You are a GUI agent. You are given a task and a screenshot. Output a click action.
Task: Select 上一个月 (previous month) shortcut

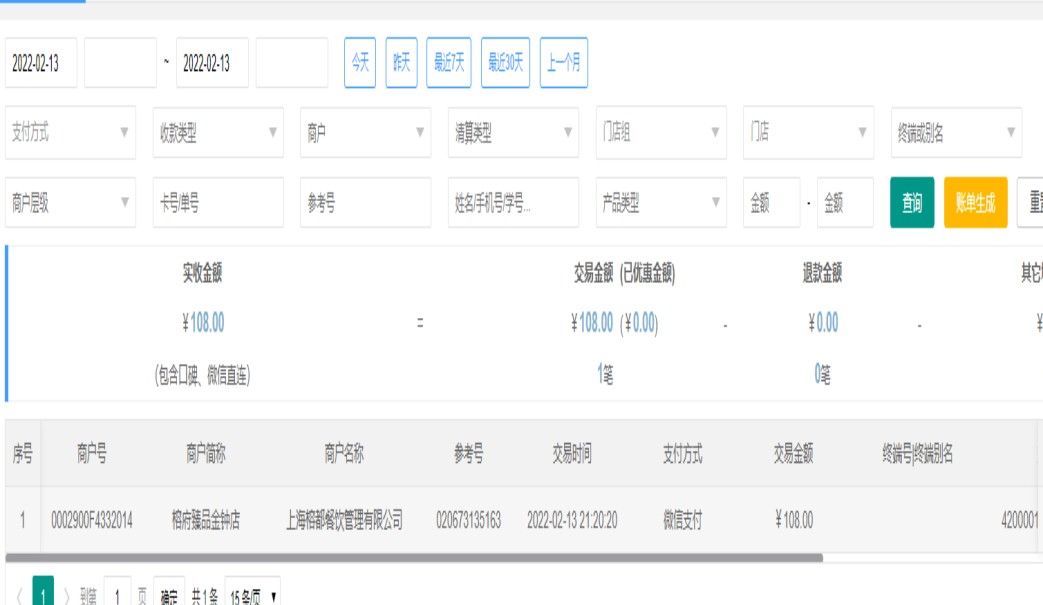tap(563, 63)
